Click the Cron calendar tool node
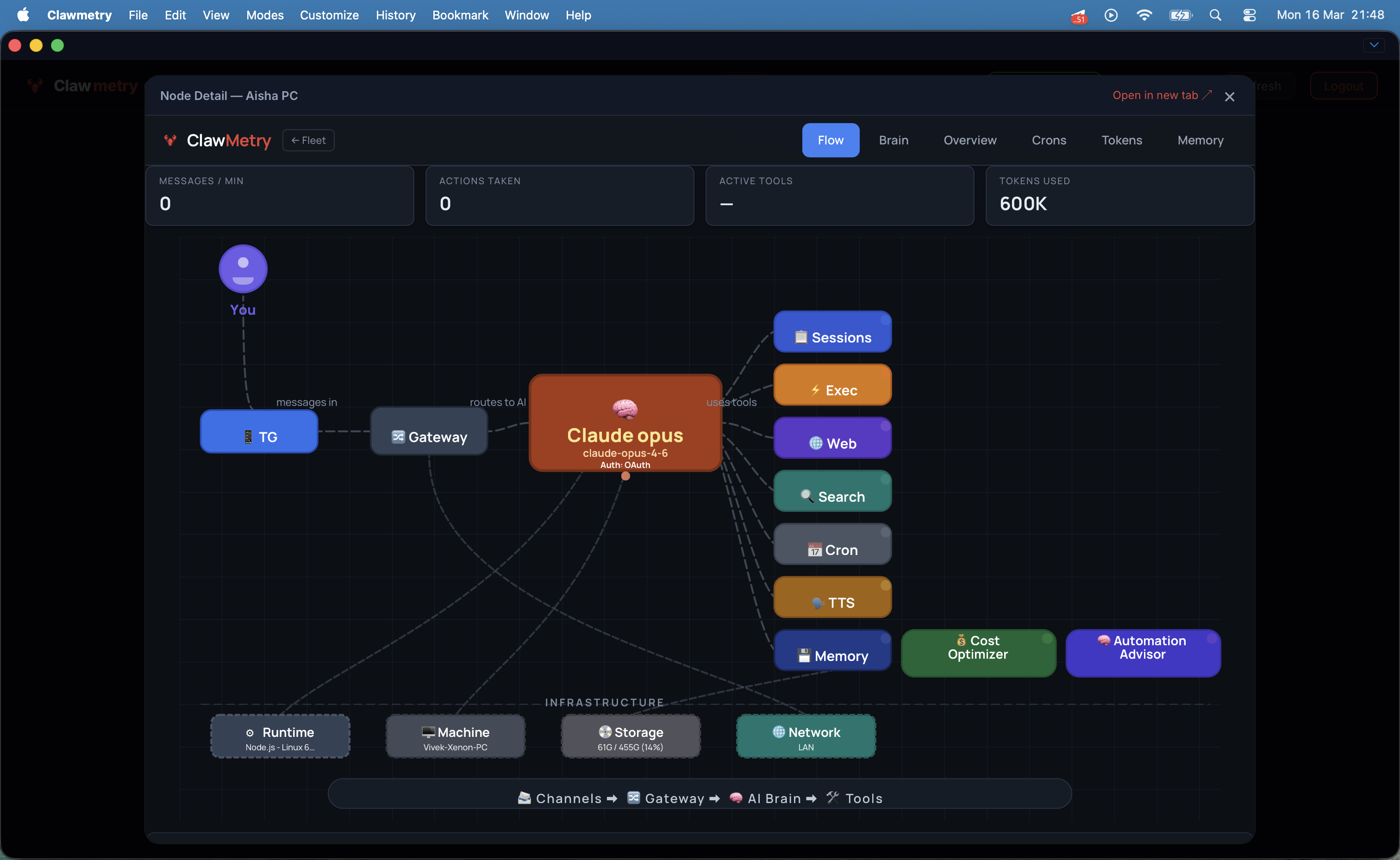Viewport: 1400px width, 860px height. pos(832,545)
